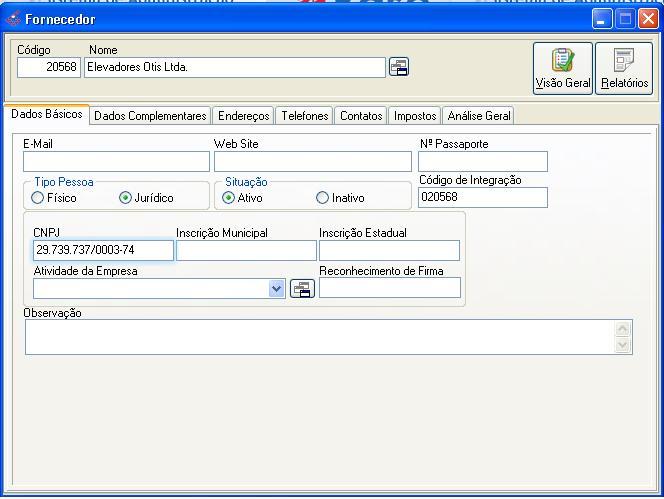Open the Relatórios reports

point(624,68)
